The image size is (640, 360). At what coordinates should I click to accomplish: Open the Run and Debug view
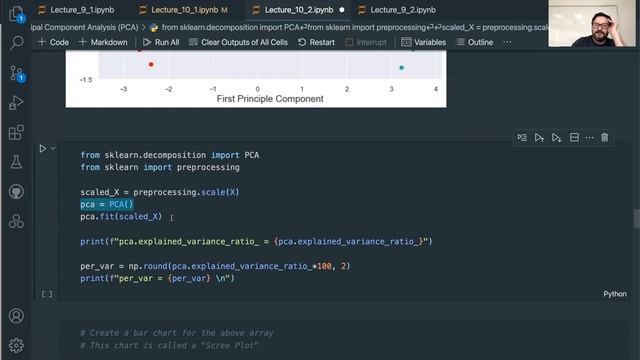tap(16, 102)
